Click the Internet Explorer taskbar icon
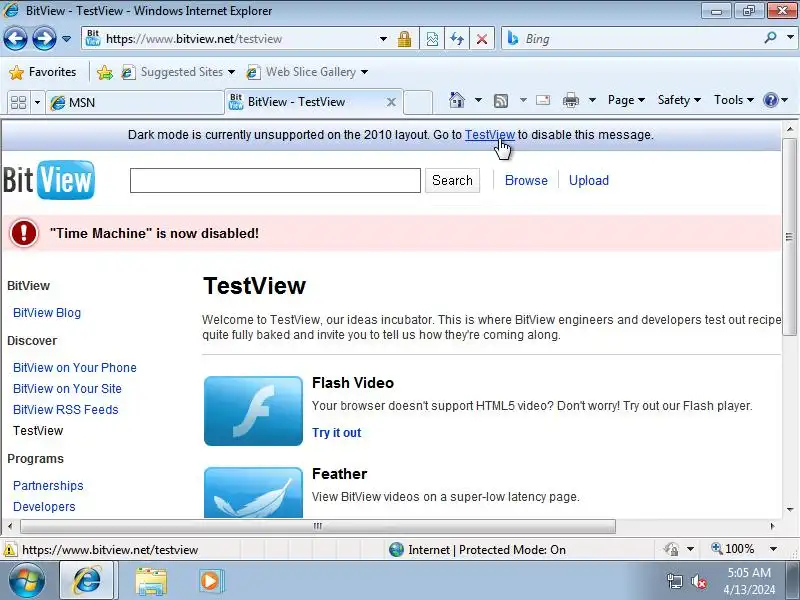Viewport: 800px width, 600px height. 88,581
